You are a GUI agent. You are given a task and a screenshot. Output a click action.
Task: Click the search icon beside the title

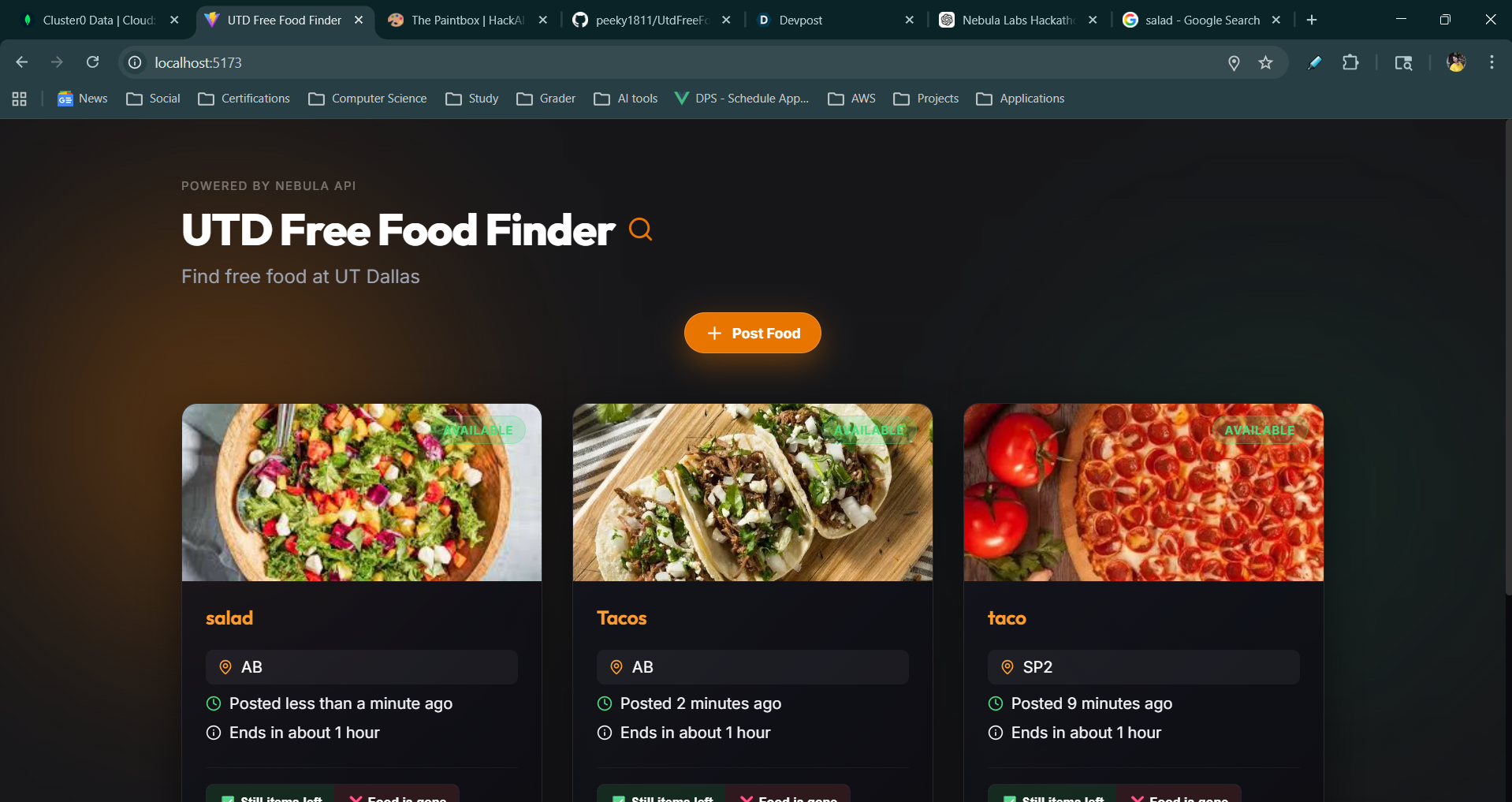[x=640, y=229]
